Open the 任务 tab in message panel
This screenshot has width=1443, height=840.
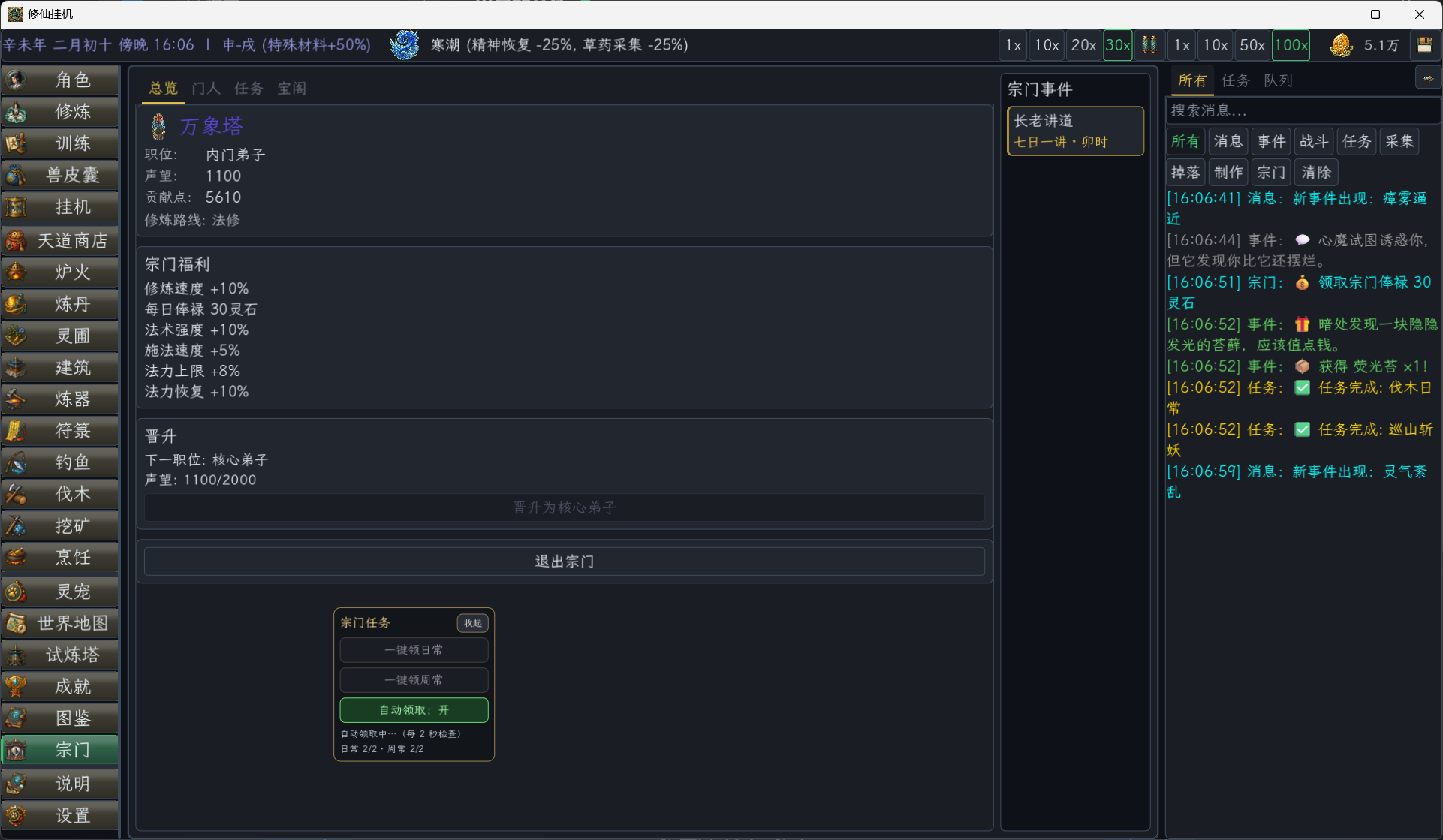pos(1235,80)
